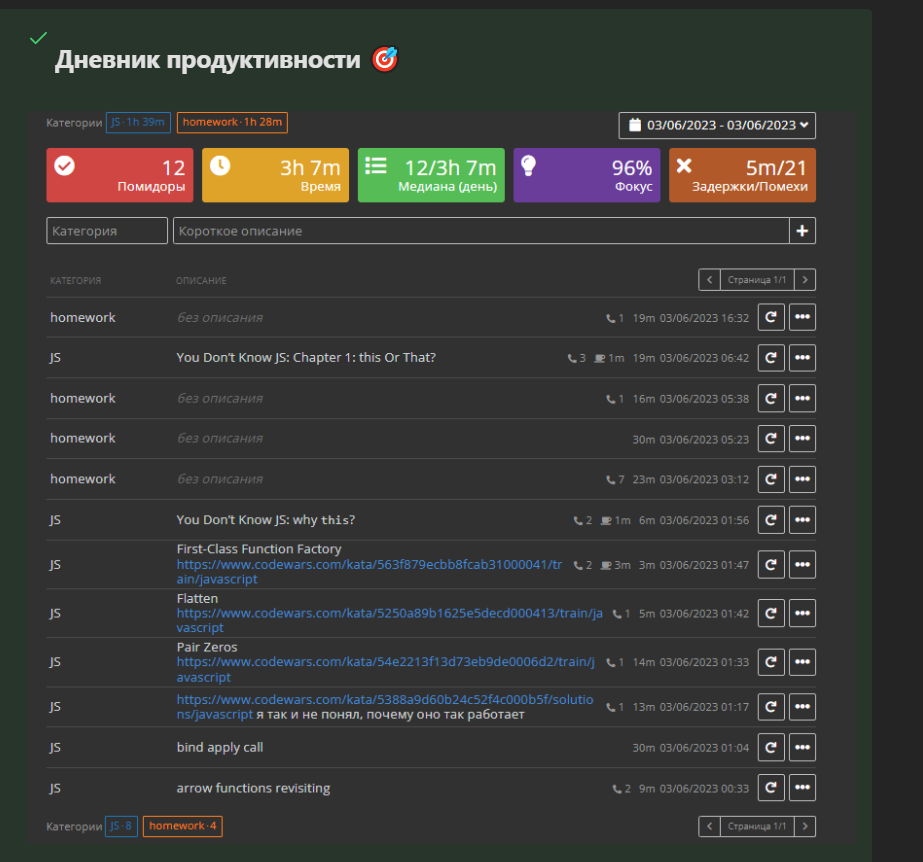Viewport: 923px width, 862px height.
Task: Go to previous page in bottom pagination
Action: click(708, 827)
